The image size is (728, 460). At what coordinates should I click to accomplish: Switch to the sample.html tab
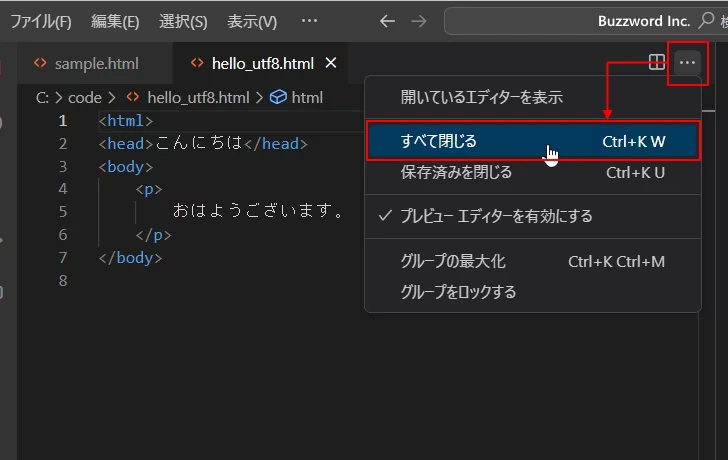[95, 63]
